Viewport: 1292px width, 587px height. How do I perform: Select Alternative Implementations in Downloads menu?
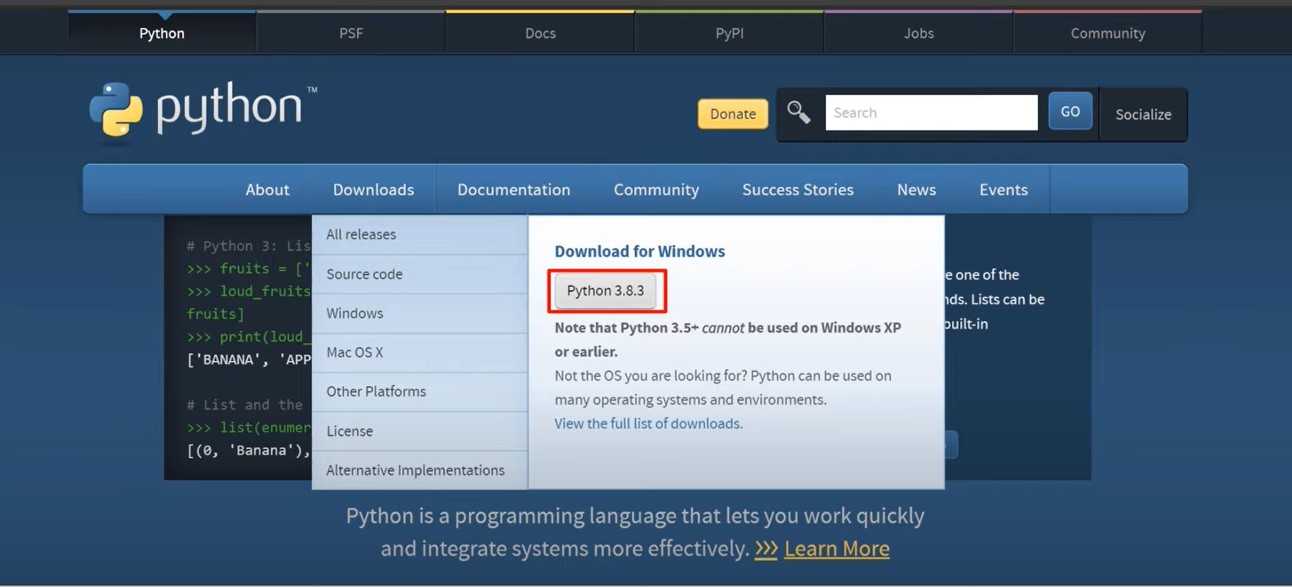(420, 470)
